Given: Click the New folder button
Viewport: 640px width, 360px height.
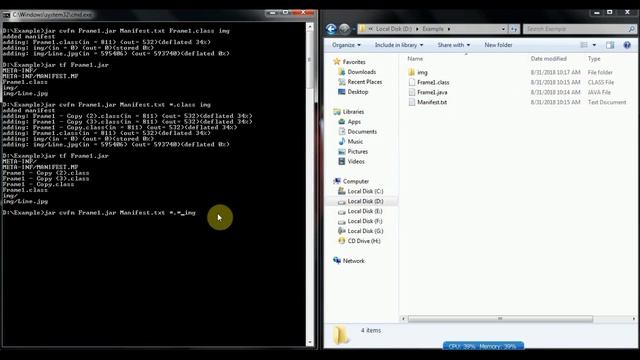Looking at the screenshot, I should click(498, 45).
